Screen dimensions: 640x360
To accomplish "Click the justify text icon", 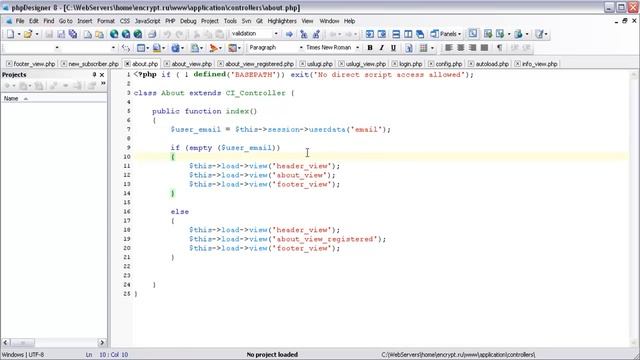I will (x=484, y=48).
